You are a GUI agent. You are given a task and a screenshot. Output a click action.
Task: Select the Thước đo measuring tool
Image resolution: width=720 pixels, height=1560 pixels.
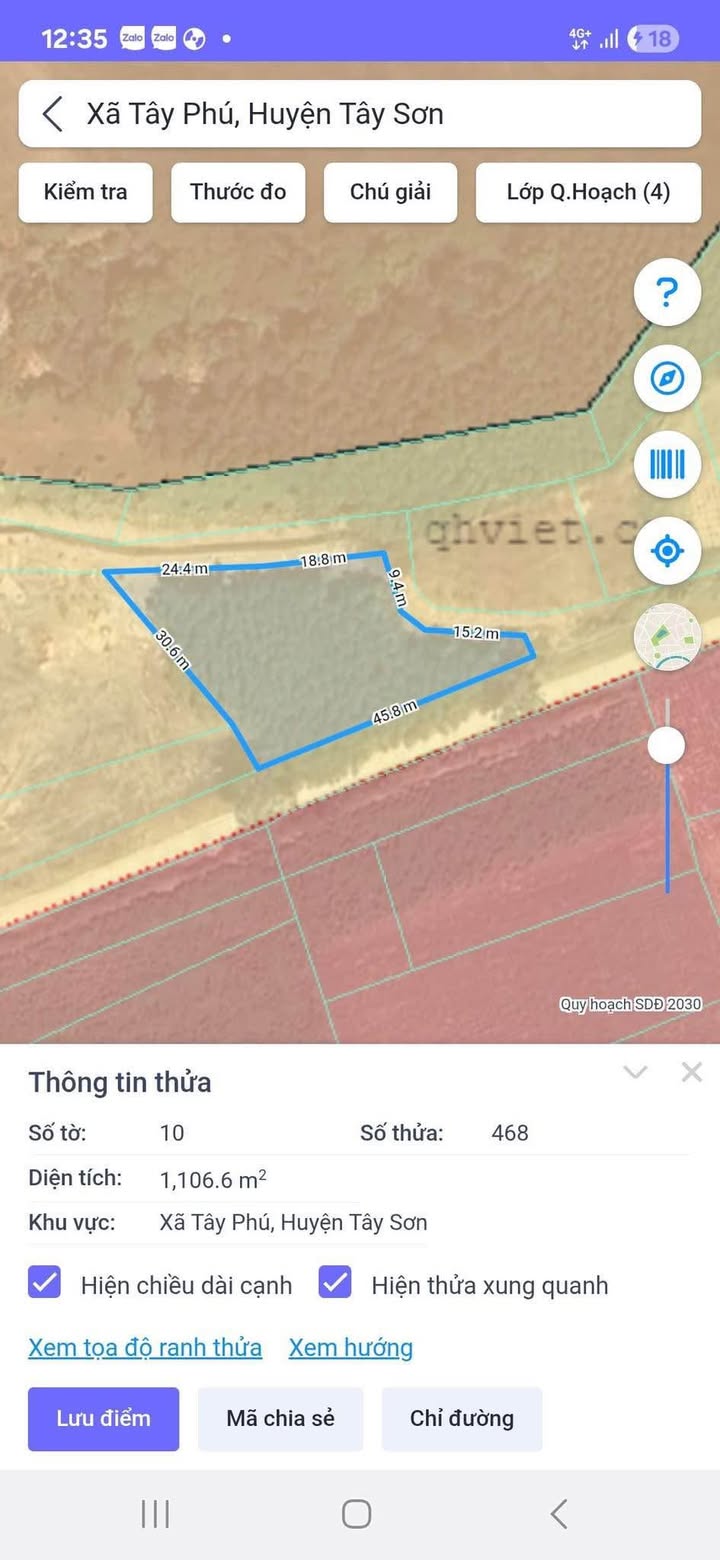click(238, 192)
